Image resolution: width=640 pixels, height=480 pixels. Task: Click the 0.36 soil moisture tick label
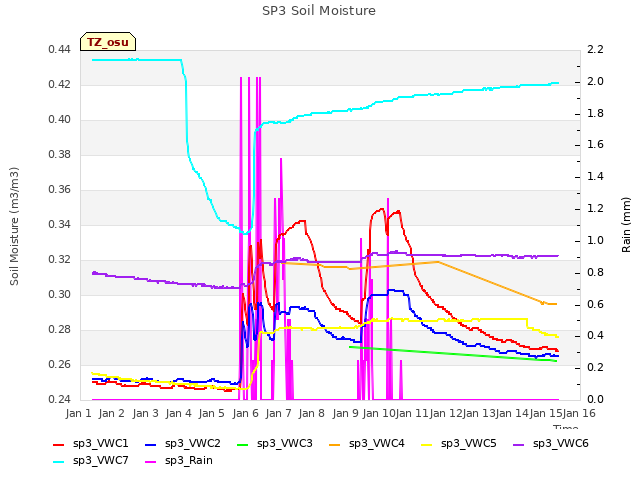59,189
